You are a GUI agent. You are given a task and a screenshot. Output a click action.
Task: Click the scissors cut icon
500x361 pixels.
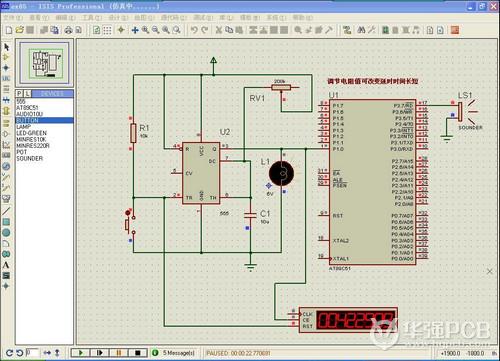point(219,30)
